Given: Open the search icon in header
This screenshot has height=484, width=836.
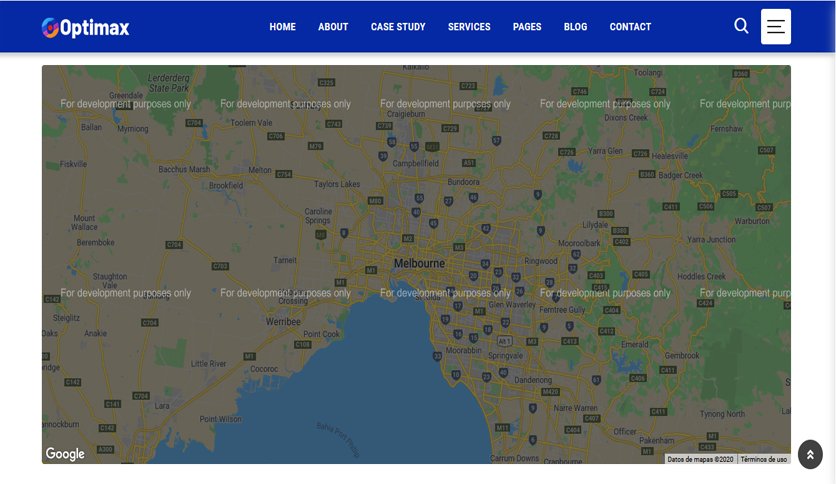Looking at the screenshot, I should (741, 26).
